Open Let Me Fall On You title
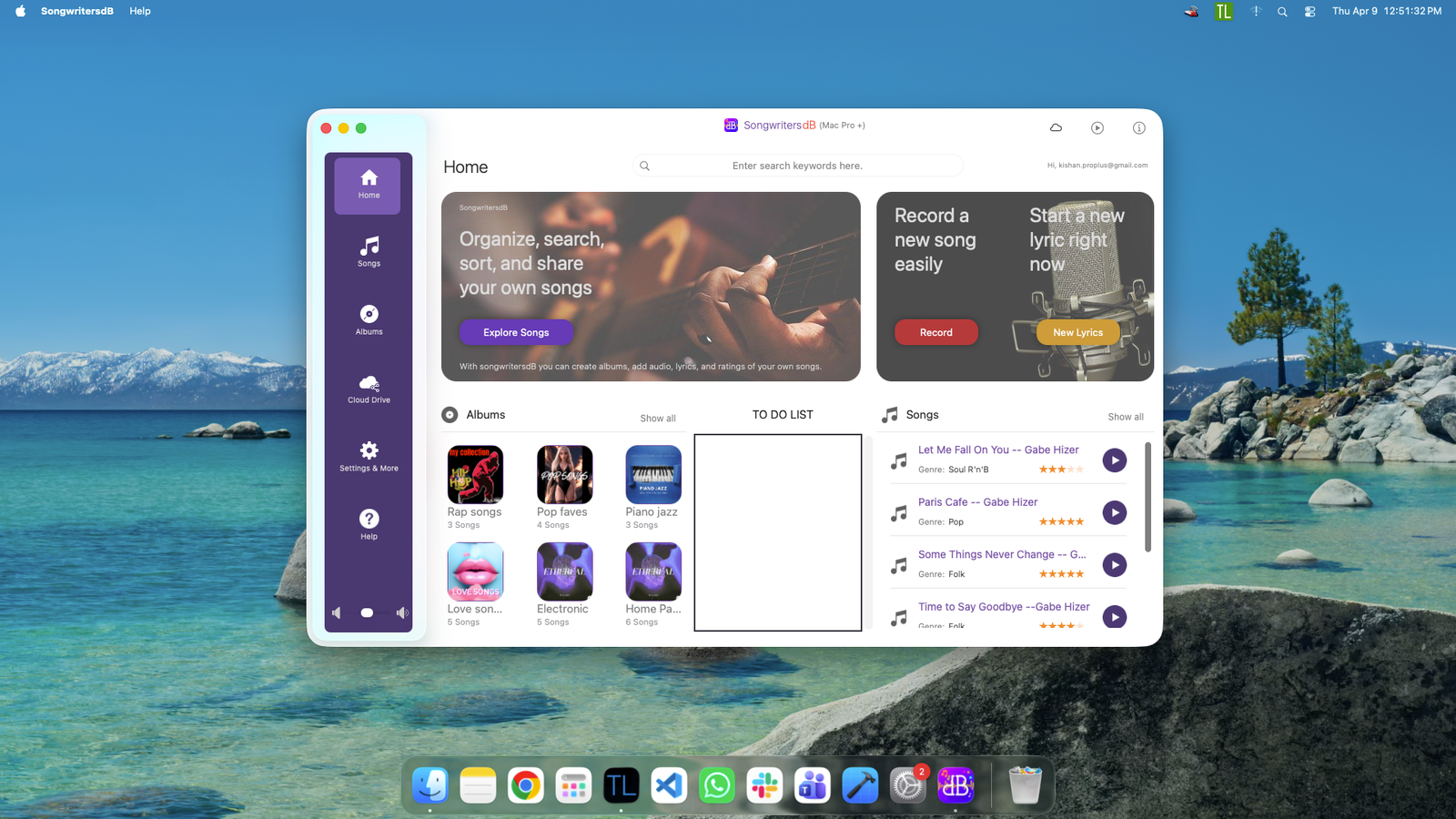1456x819 pixels. (998, 450)
